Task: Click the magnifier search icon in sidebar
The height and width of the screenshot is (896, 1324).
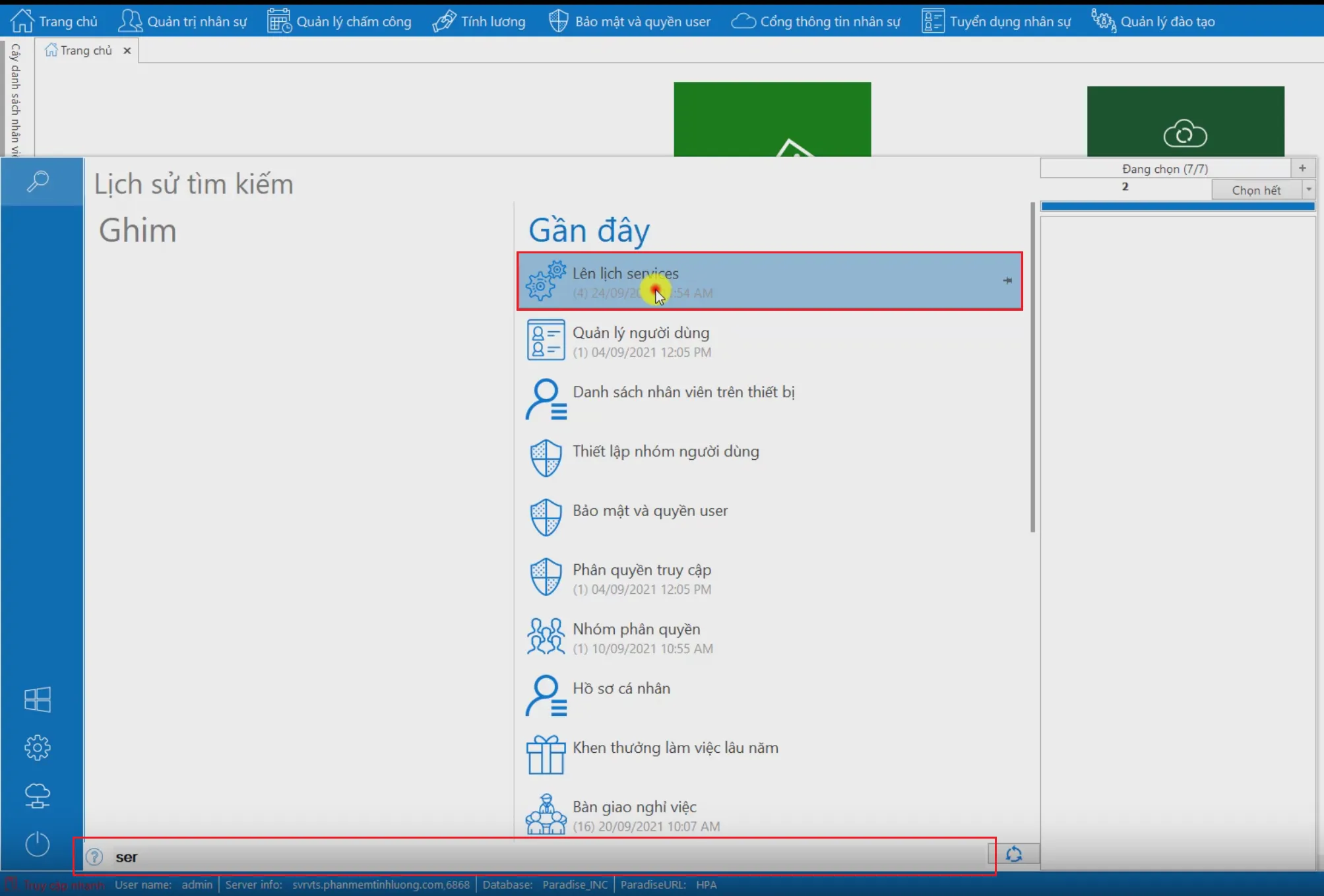Action: point(38,181)
